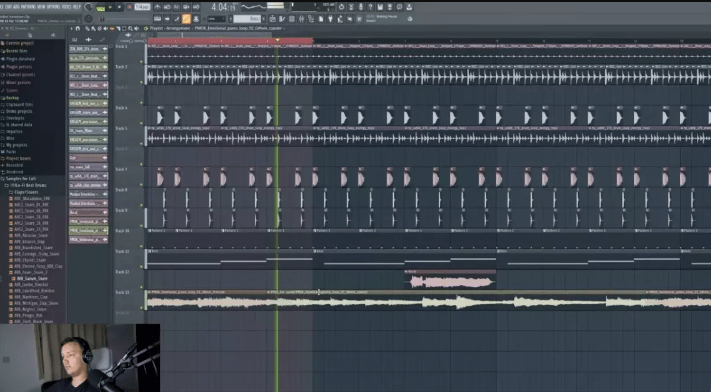This screenshot has width=711, height=392.
Task: Click the Stop transport button
Action: pos(120,7)
